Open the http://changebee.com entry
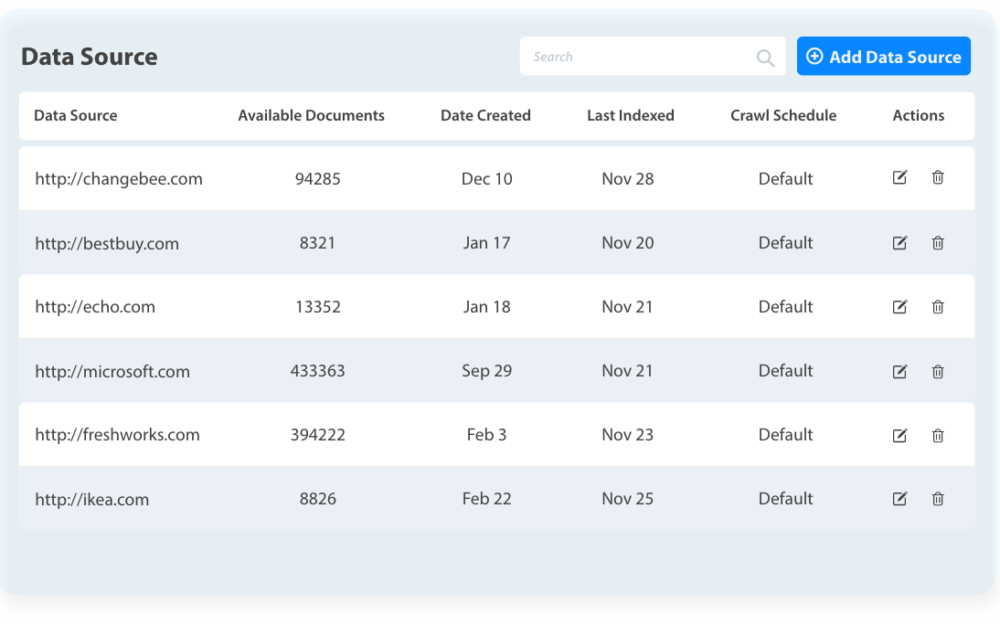The width and height of the screenshot is (1000, 625). pyautogui.click(x=119, y=179)
